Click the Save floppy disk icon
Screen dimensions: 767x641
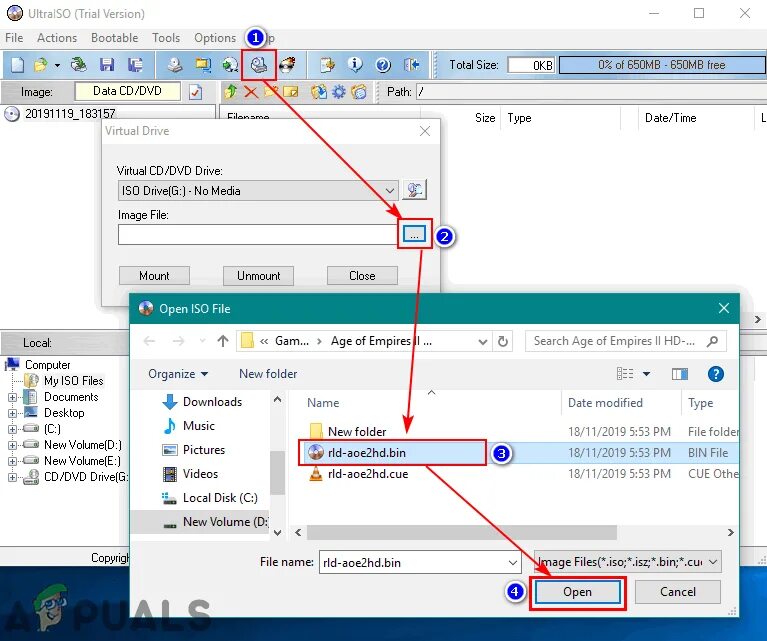[107, 65]
